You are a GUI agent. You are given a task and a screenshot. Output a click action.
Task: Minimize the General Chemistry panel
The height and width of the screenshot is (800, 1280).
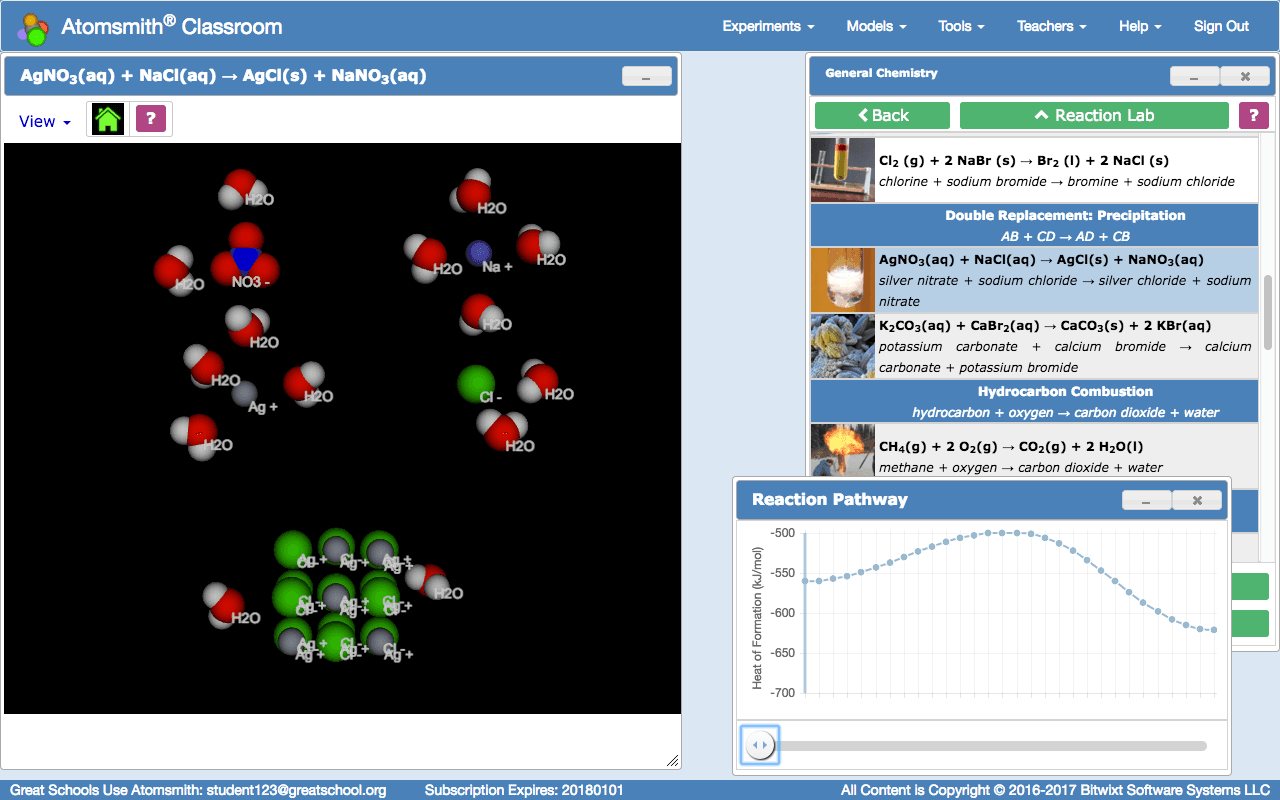[x=1195, y=76]
